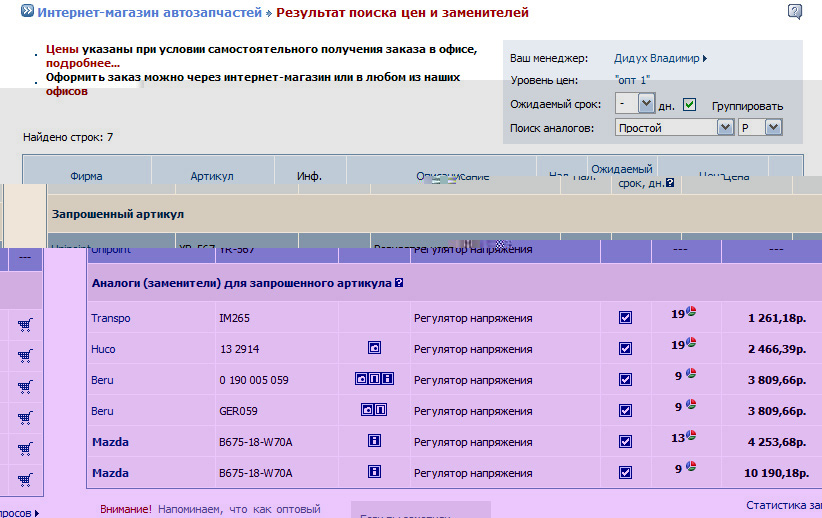822x518 pixels.
Task: Sort by Артикул column header
Action: pos(211,176)
